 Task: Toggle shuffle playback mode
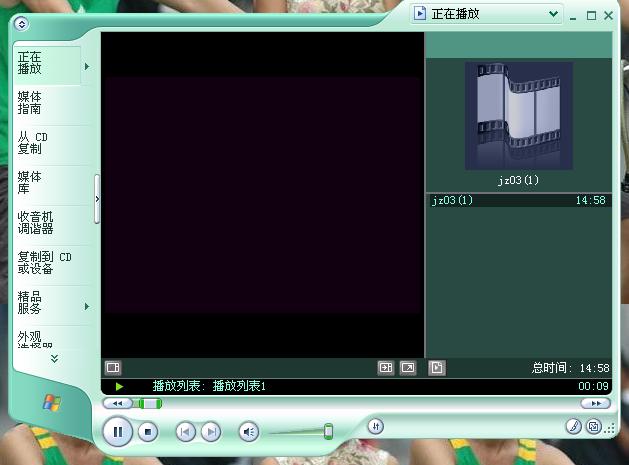pos(376,426)
